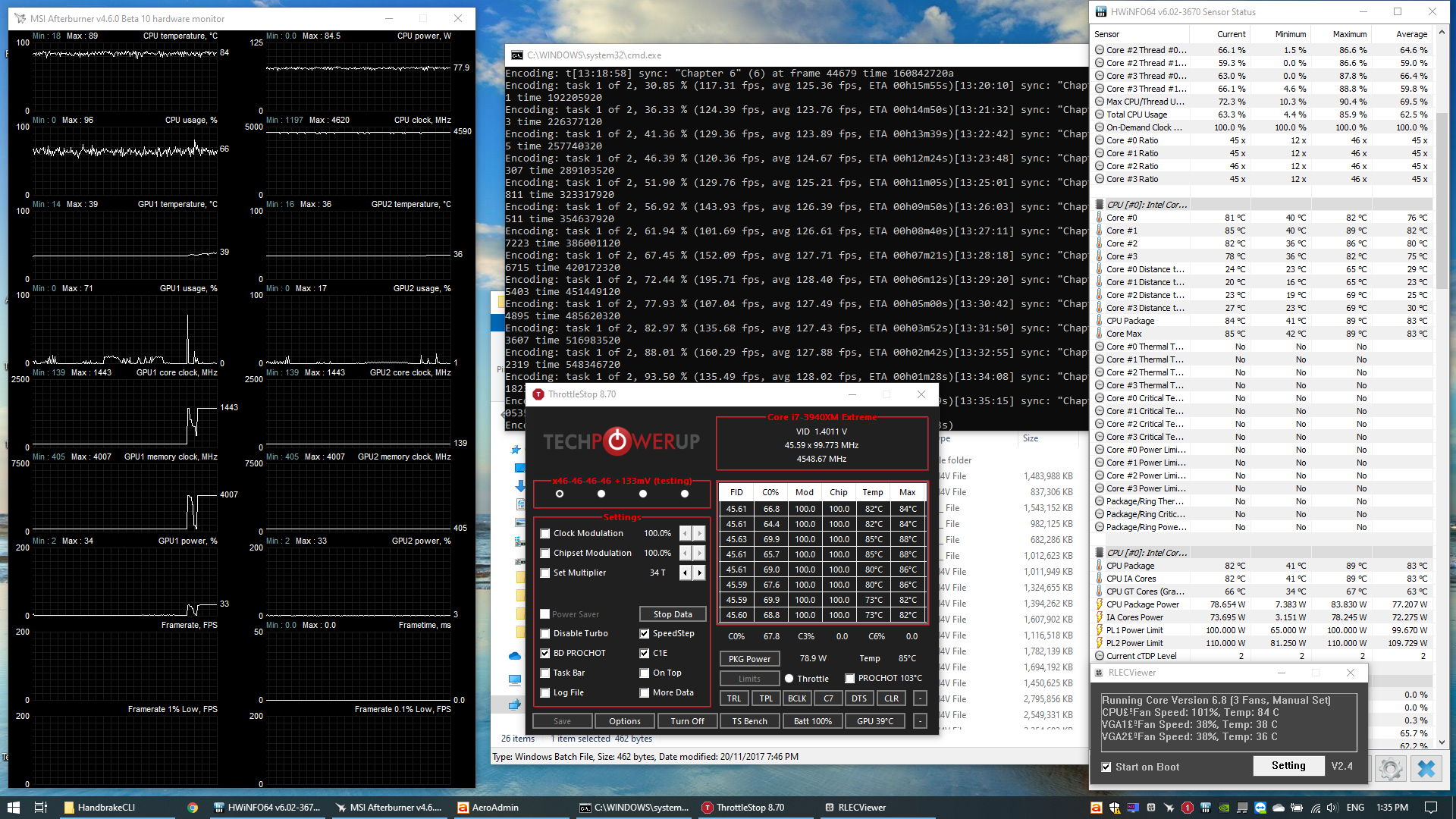Open the Windows Start menu

click(13, 808)
